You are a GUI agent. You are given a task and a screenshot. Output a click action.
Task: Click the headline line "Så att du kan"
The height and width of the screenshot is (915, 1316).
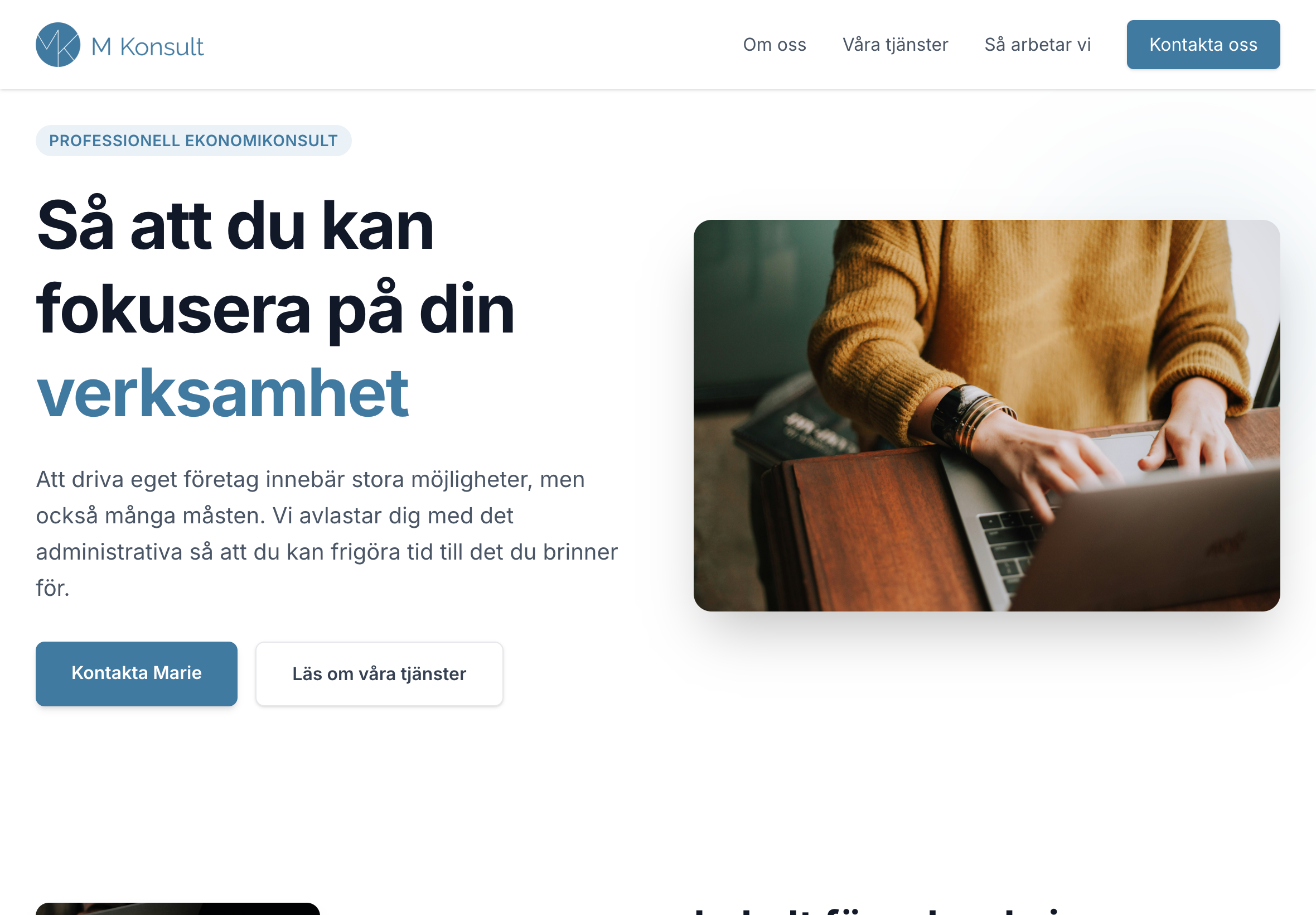point(235,225)
